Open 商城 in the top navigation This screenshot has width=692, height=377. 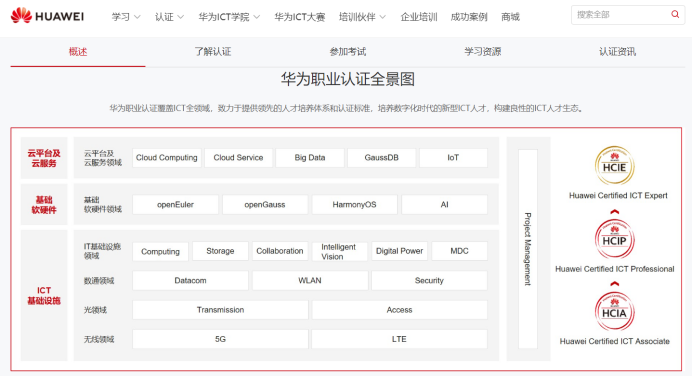(x=510, y=17)
